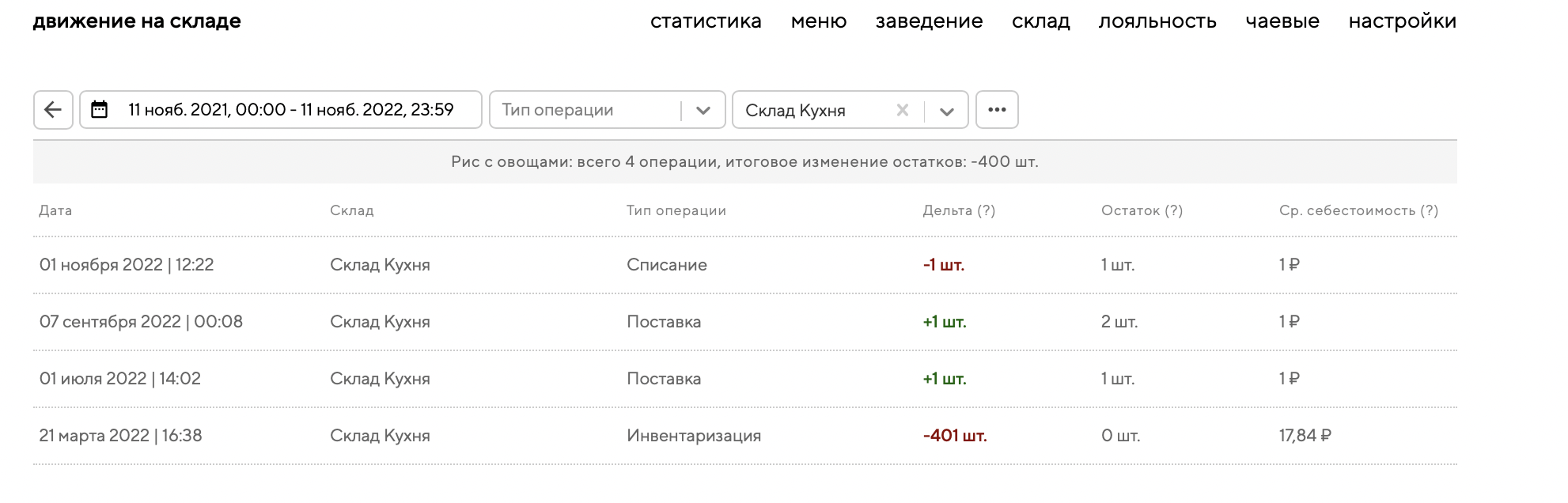Click the back arrow button
This screenshot has height=503, width=1568.
53,110
